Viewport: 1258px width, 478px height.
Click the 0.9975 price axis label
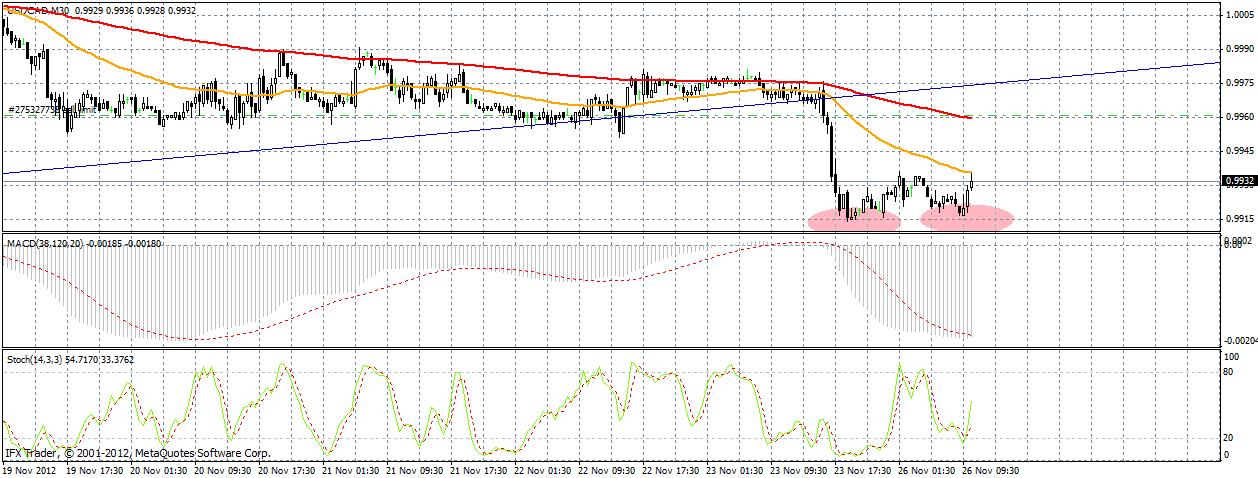click(x=1238, y=83)
